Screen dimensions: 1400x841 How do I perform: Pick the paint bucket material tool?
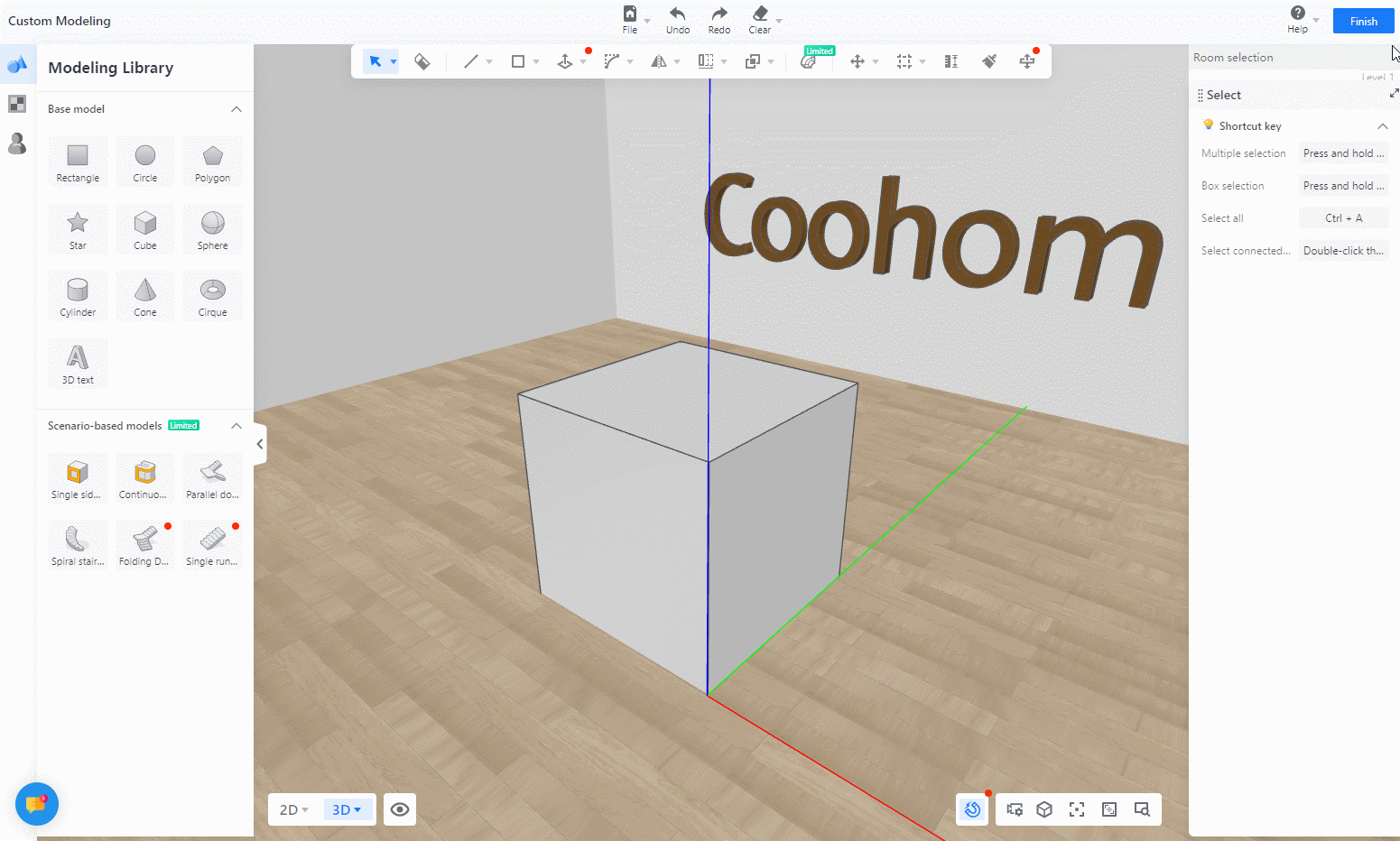tap(422, 61)
